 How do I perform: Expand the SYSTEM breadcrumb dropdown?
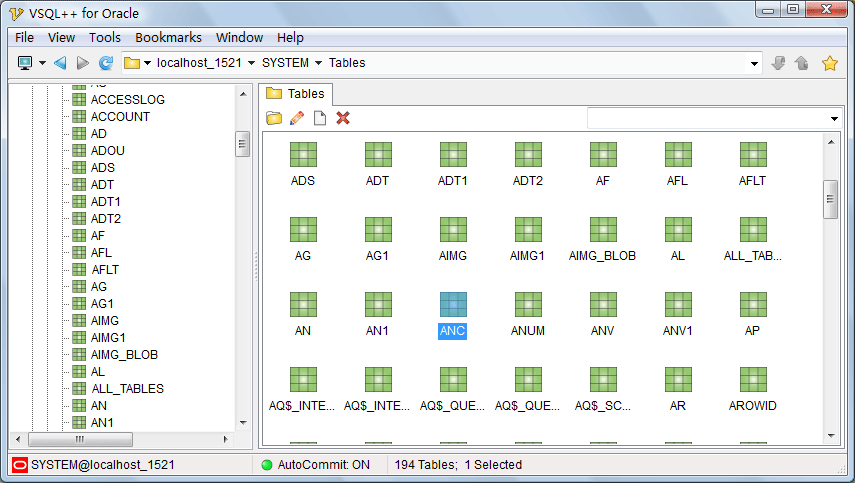coord(318,63)
